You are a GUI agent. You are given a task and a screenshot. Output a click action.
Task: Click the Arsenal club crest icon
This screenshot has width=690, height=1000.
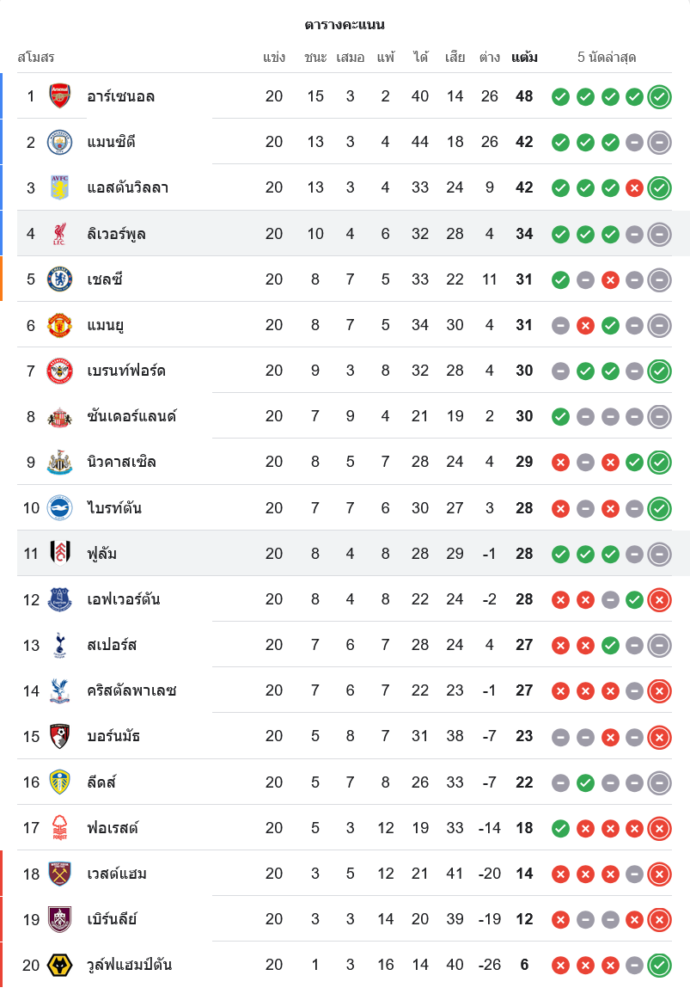tap(60, 96)
